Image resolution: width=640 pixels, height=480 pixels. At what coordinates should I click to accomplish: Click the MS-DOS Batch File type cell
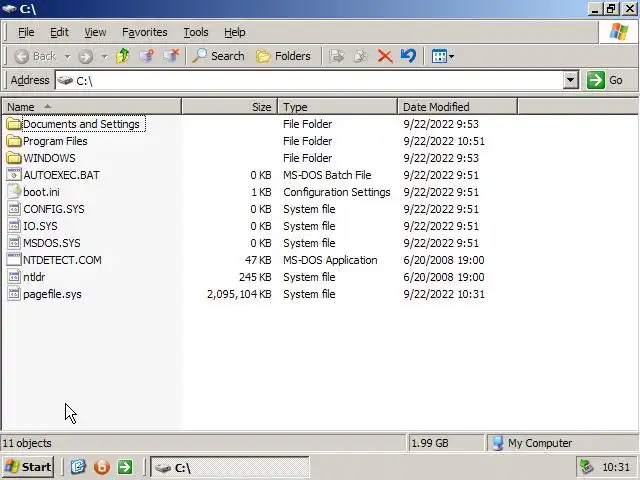click(x=327, y=175)
